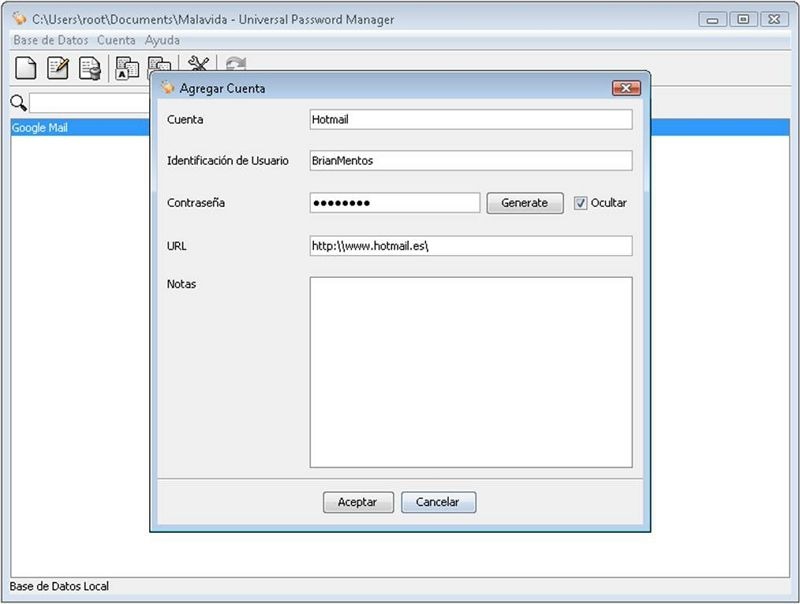Click the search magnifier icon
Screen dimensions: 800x604
18,103
